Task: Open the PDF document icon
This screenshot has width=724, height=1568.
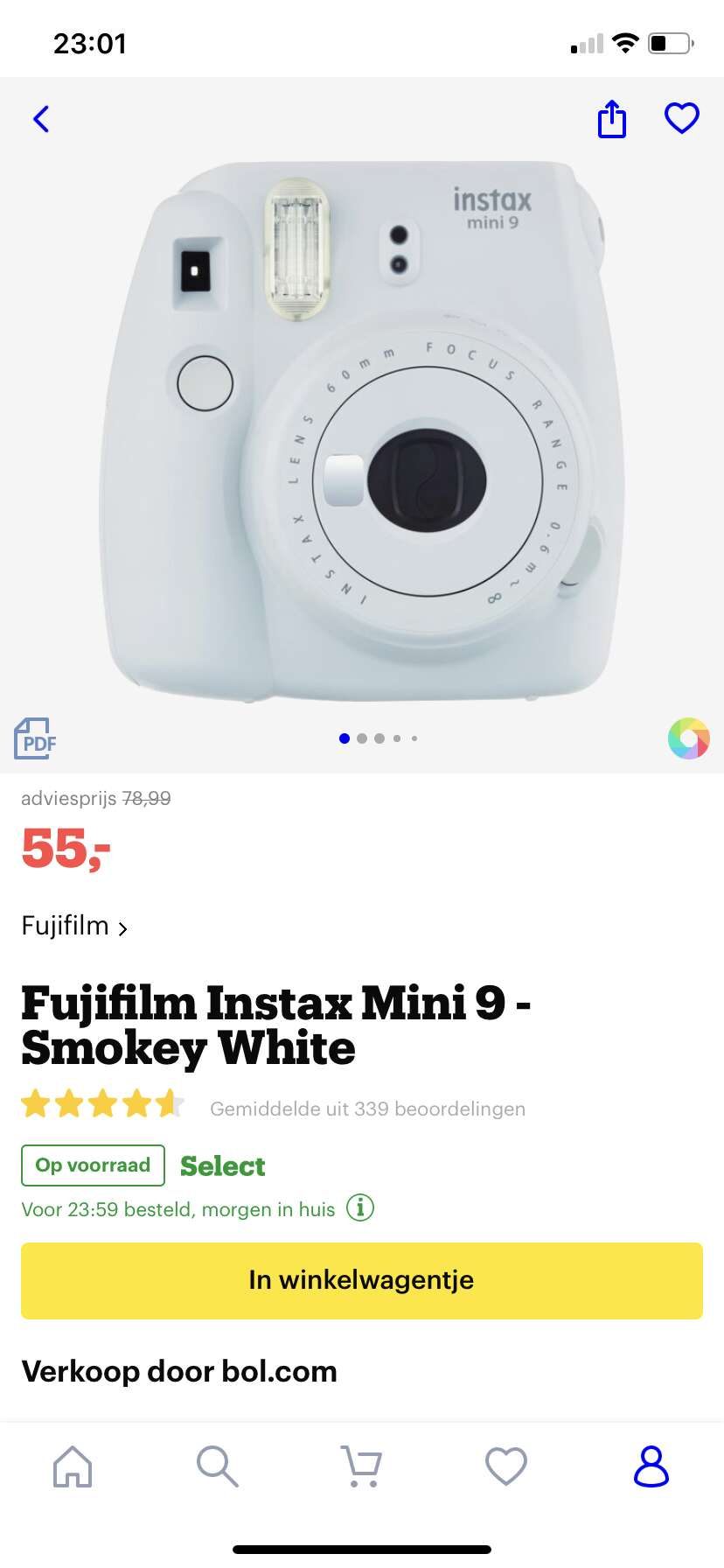Action: (x=35, y=739)
